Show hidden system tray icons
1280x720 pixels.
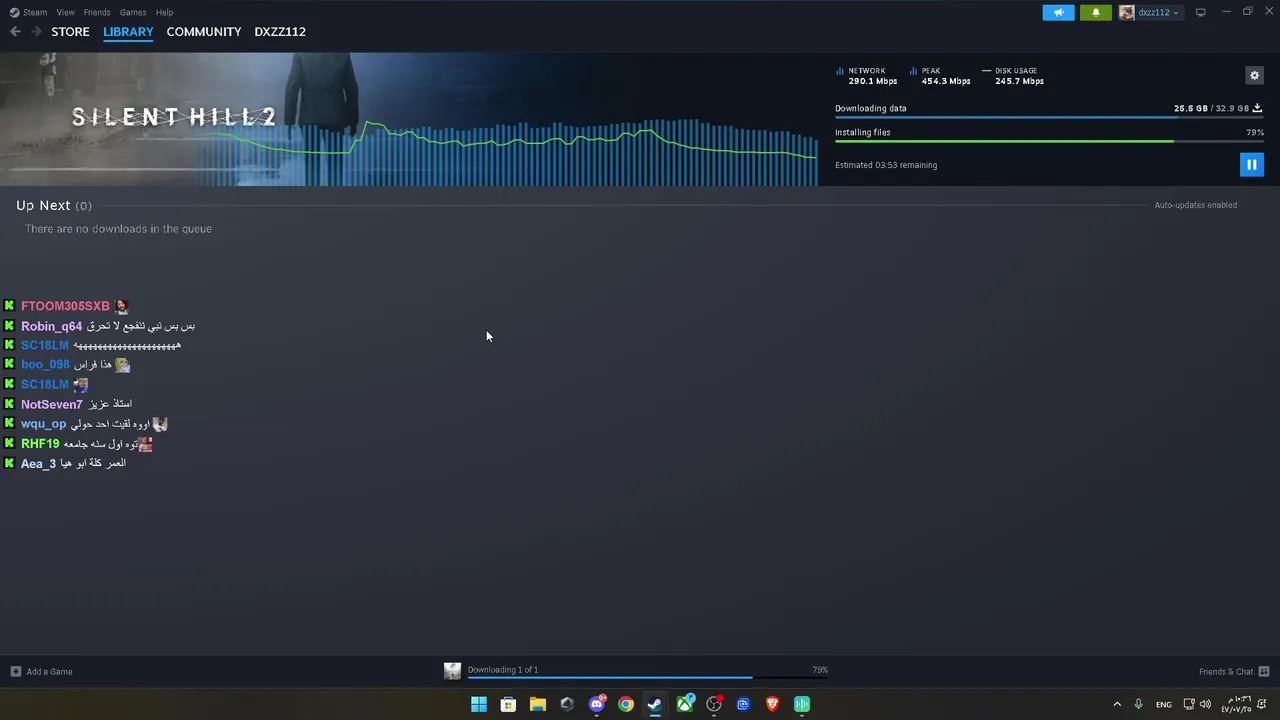tap(1117, 704)
